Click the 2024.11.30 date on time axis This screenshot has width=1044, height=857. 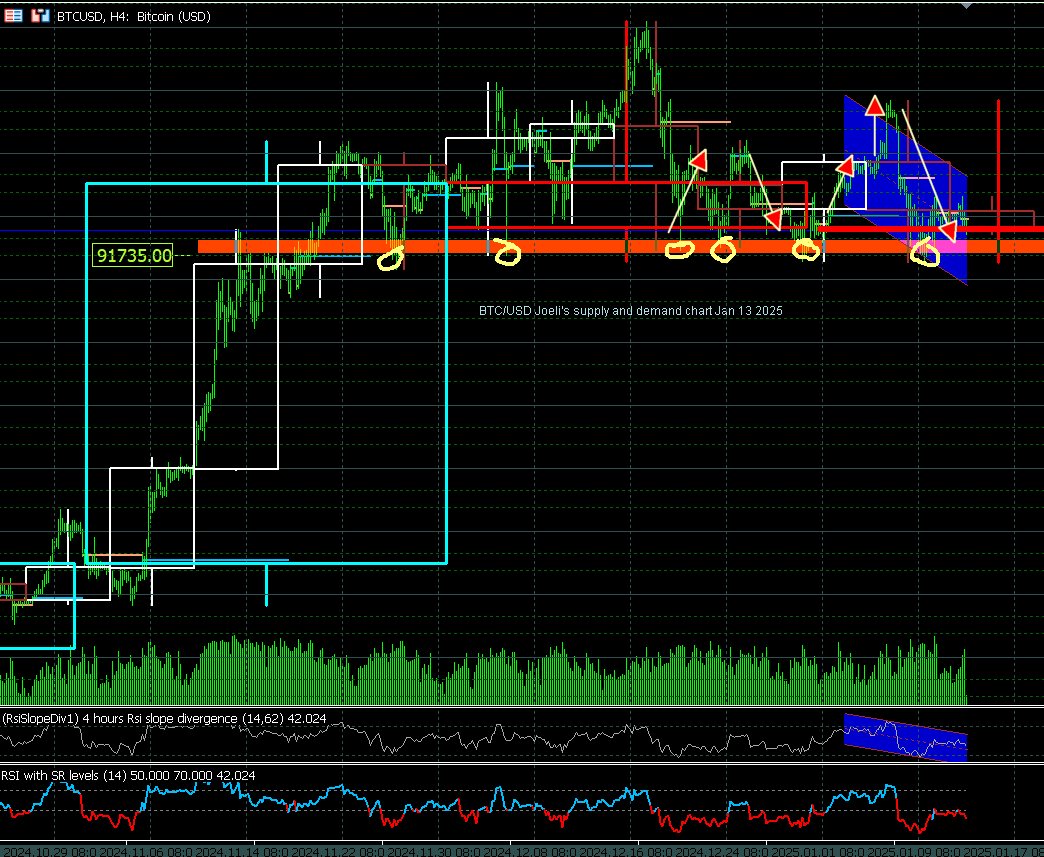(434, 851)
